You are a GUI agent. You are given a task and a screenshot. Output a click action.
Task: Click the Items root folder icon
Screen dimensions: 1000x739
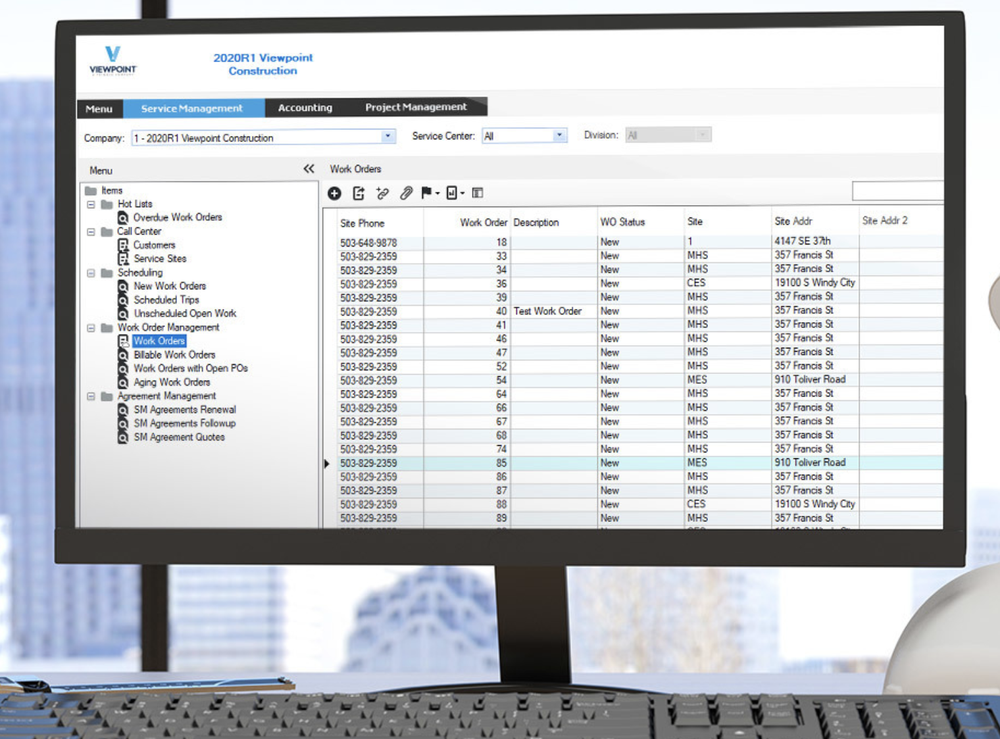91,191
